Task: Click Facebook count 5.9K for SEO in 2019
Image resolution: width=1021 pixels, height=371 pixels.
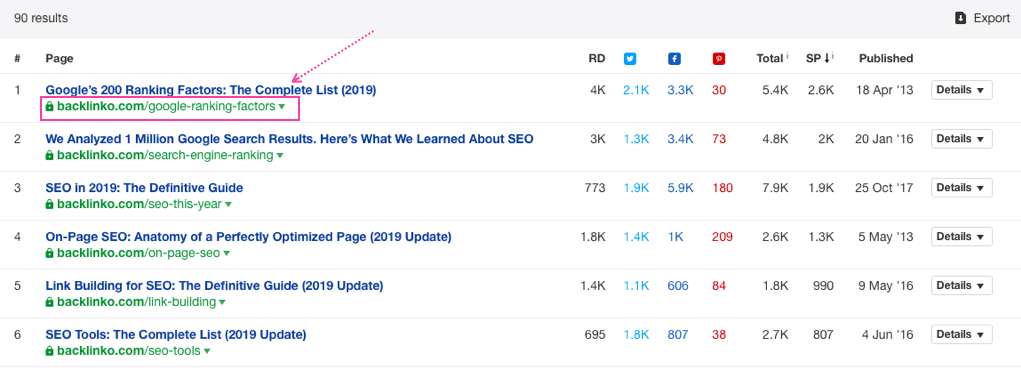Action: coord(680,187)
